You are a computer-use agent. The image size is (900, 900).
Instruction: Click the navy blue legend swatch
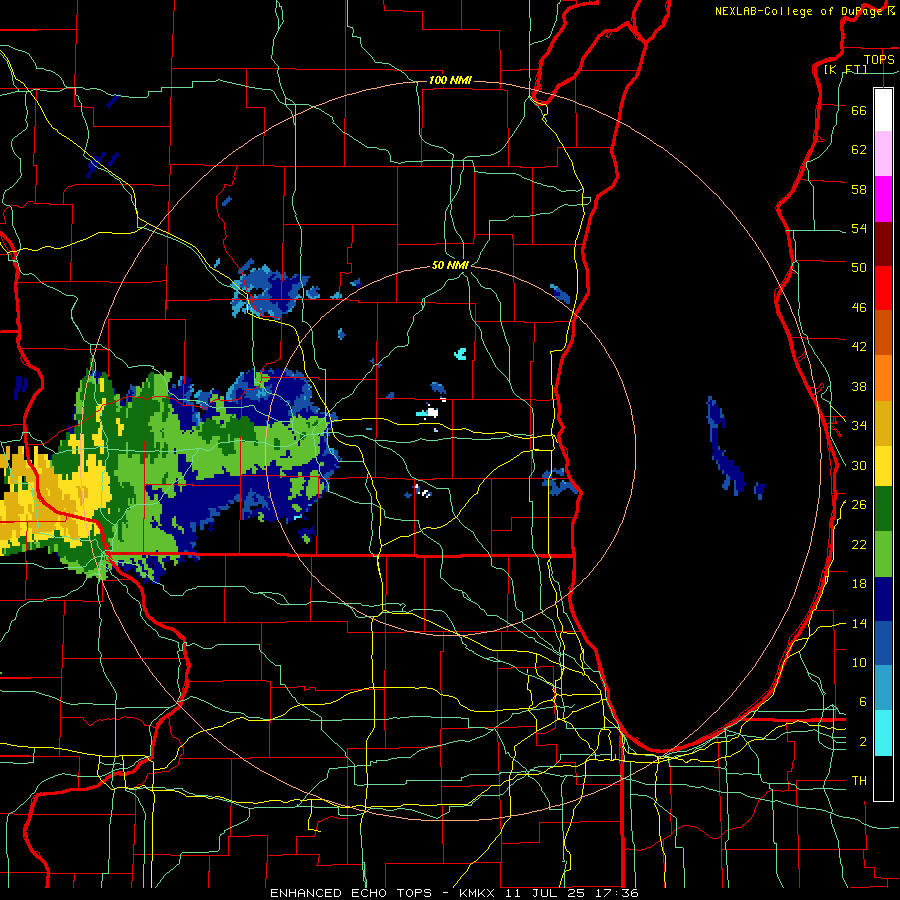(x=883, y=599)
